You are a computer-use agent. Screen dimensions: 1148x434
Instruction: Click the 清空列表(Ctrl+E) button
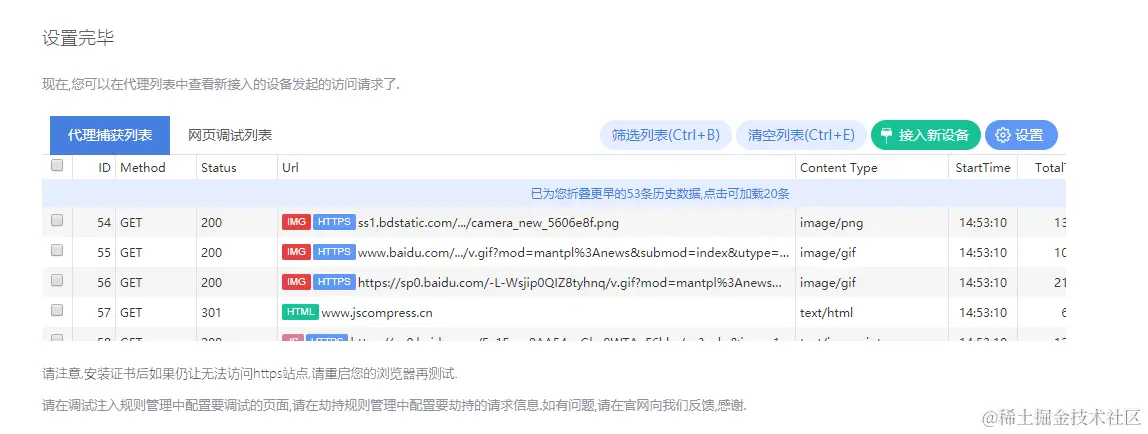pos(801,135)
